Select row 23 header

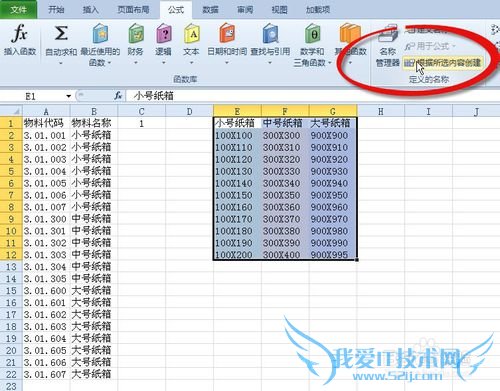(x=11, y=386)
